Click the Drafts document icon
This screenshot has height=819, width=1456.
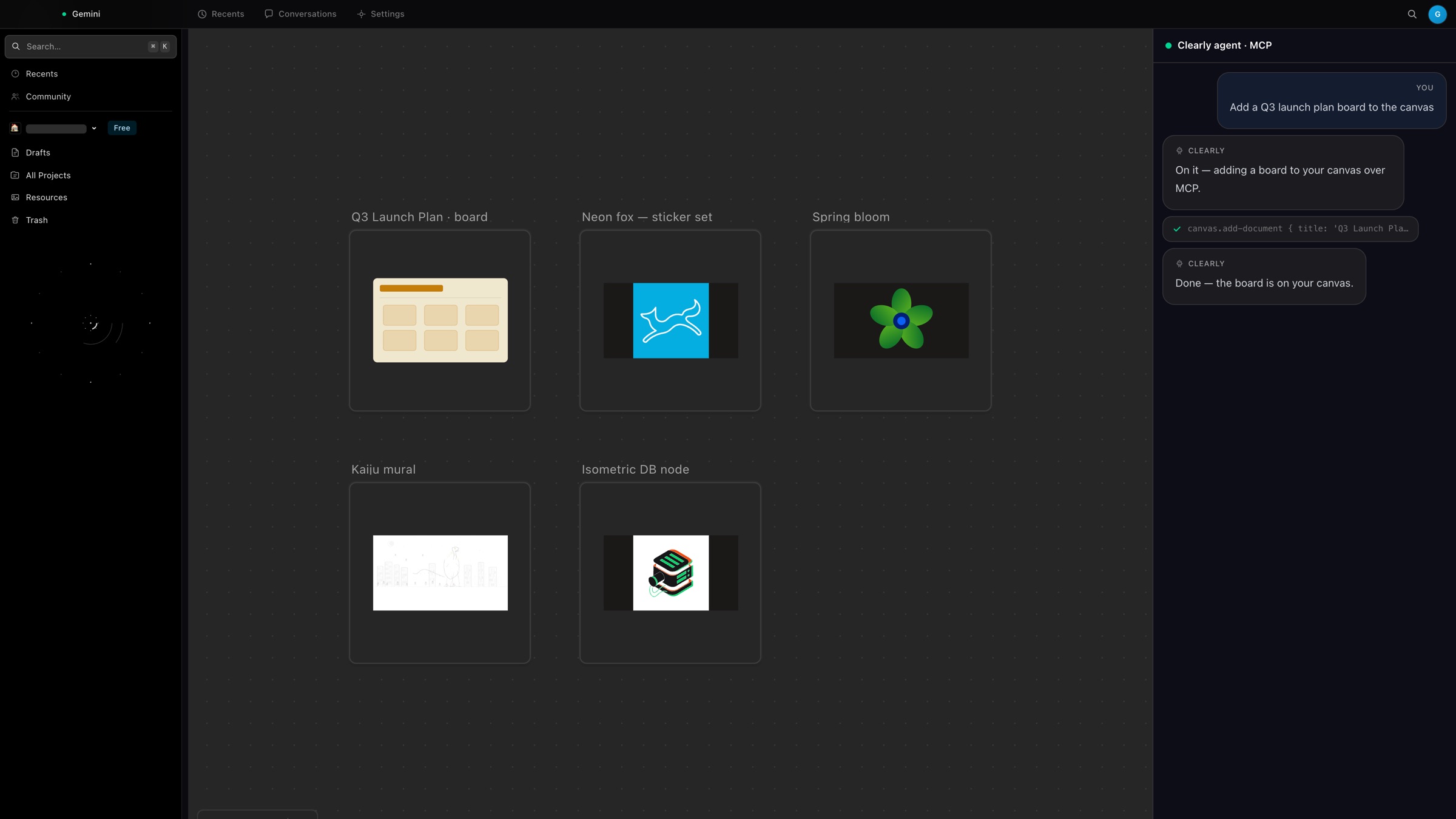tap(15, 152)
